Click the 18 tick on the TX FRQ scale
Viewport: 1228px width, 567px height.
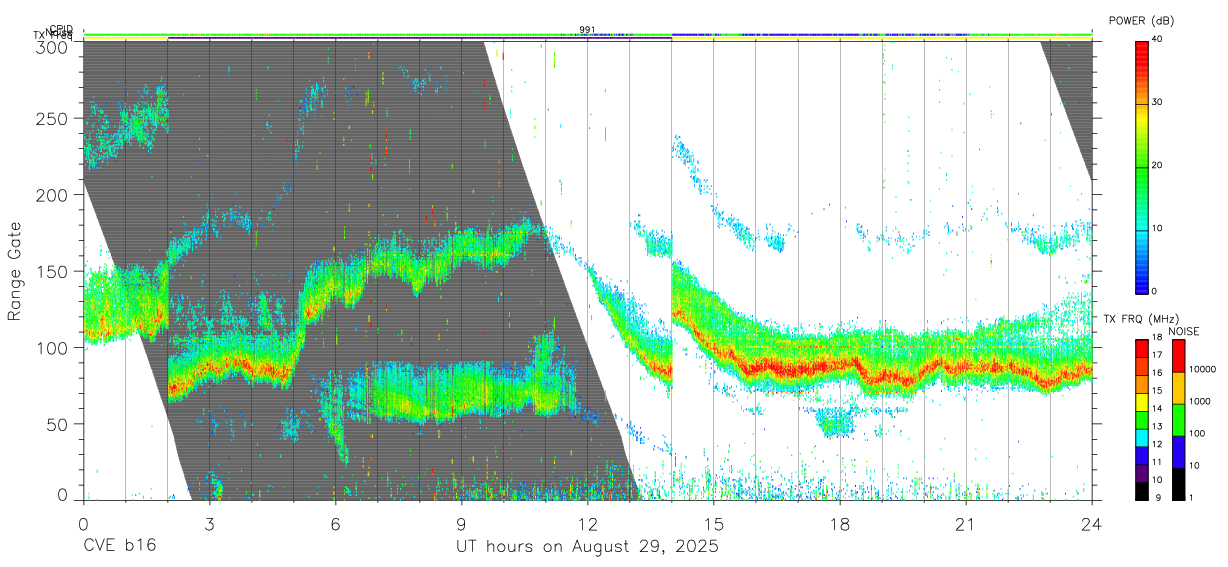coord(1157,339)
